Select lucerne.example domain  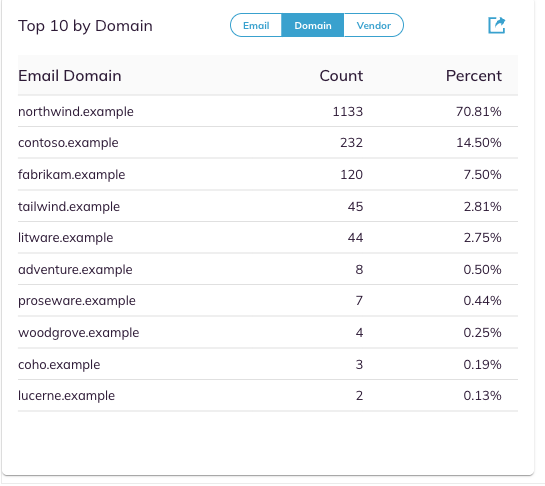pyautogui.click(x=66, y=396)
